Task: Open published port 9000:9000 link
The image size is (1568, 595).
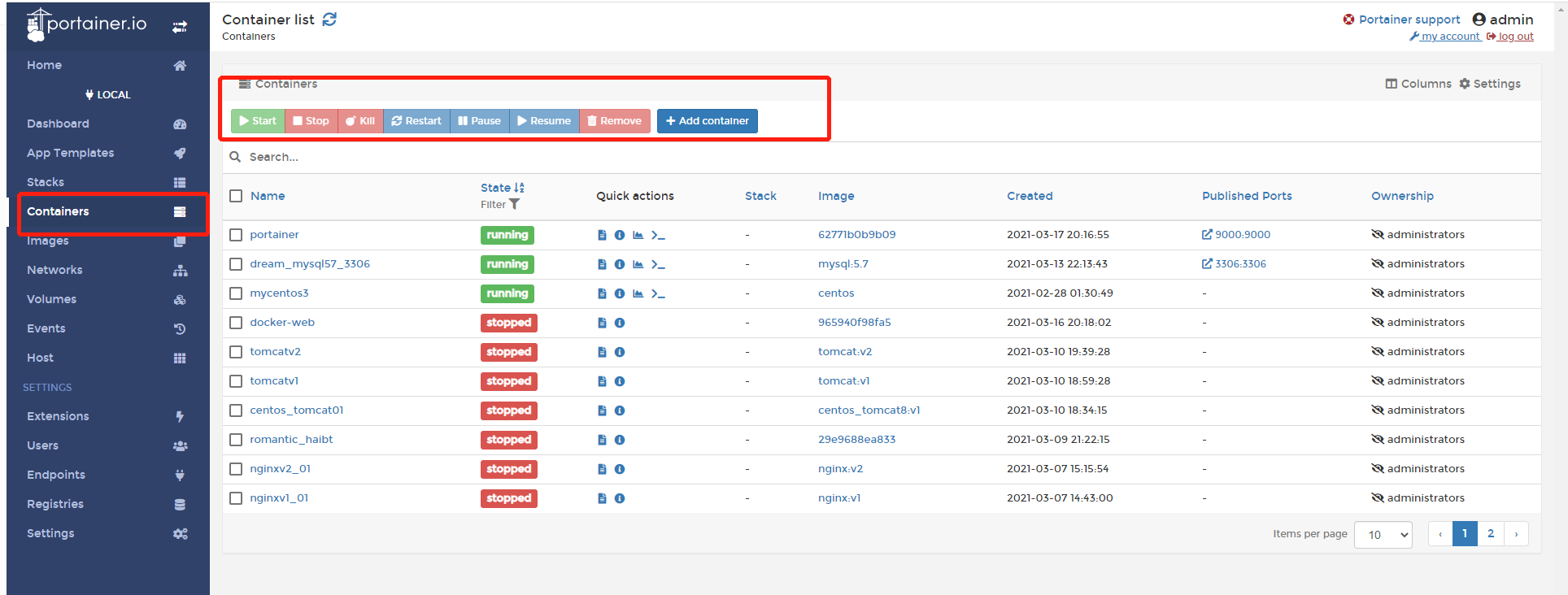Action: [x=1236, y=235]
